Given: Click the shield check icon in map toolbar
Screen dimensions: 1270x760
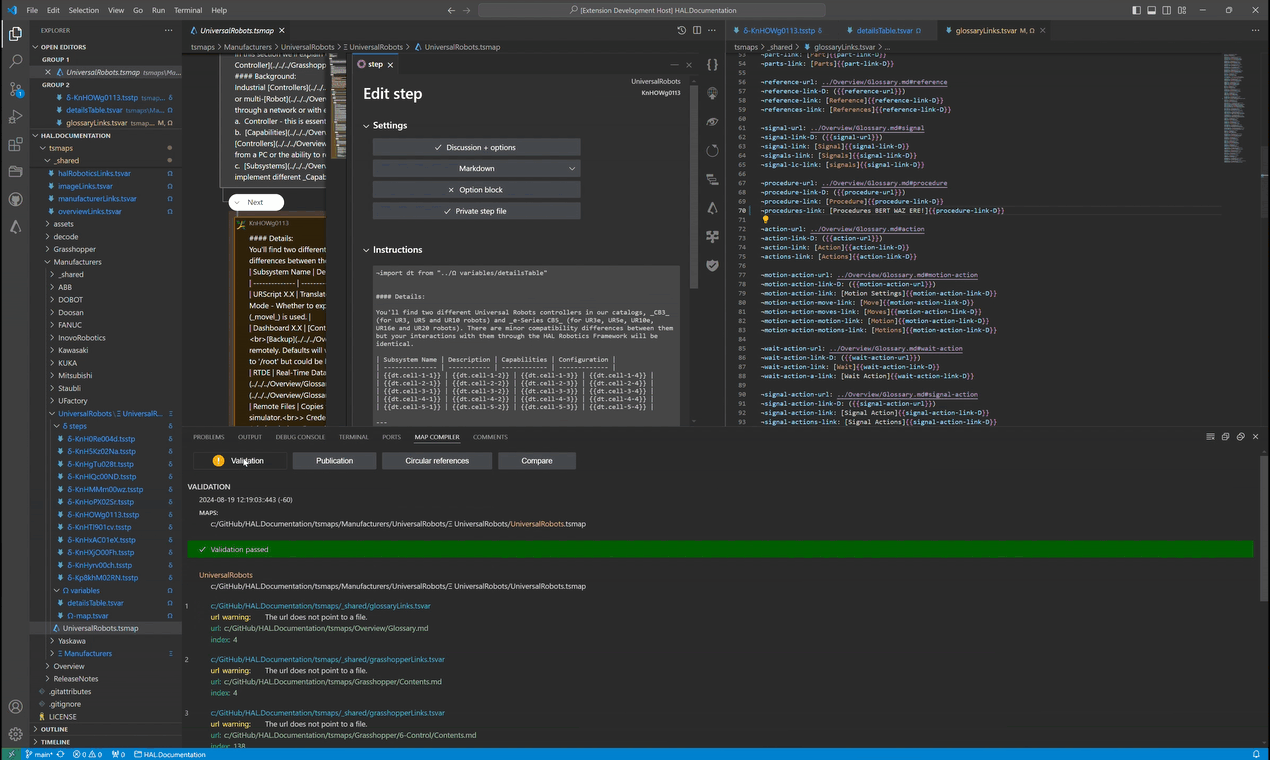Looking at the screenshot, I should pos(712,266).
